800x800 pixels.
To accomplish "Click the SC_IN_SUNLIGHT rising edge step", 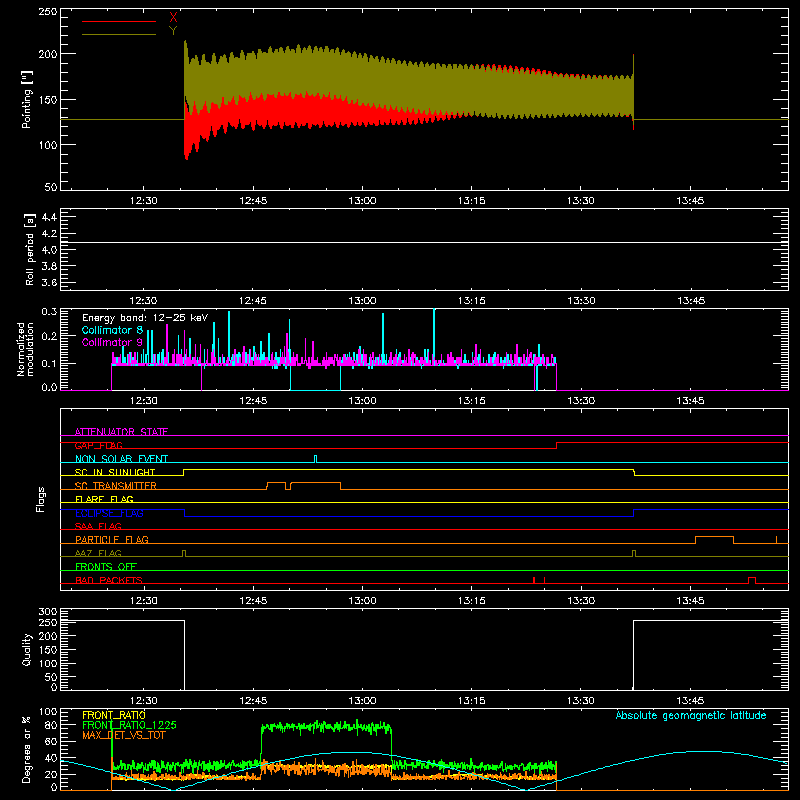I will click(x=184, y=472).
